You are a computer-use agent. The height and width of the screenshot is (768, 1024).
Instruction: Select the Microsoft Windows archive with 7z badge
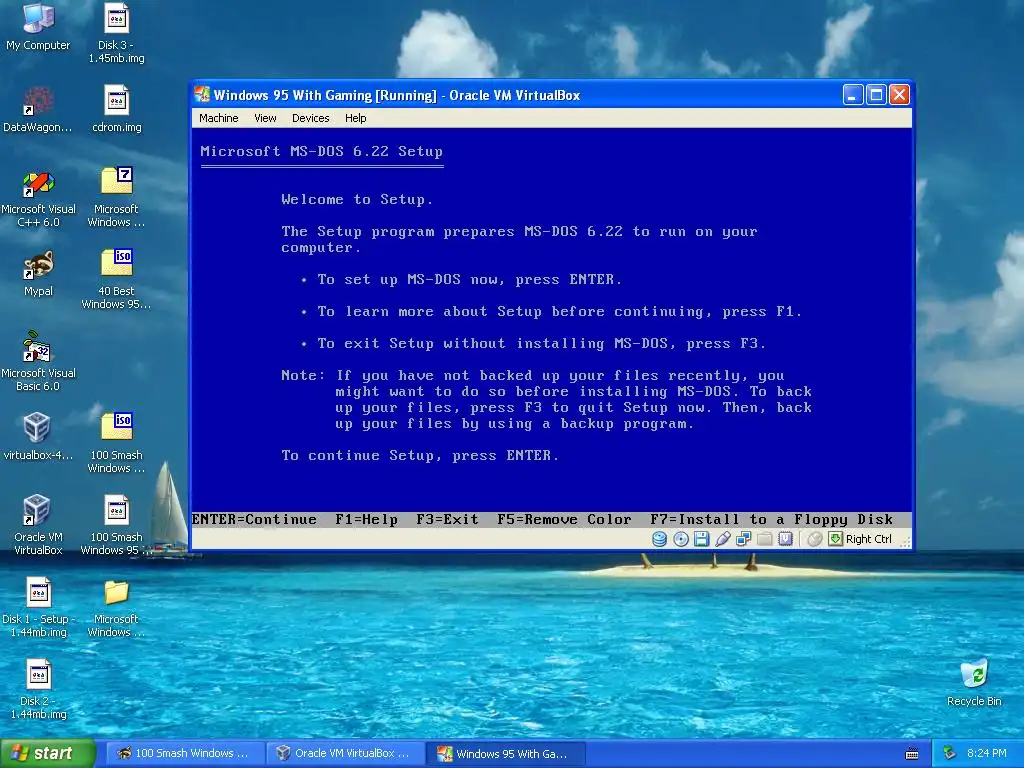[116, 198]
